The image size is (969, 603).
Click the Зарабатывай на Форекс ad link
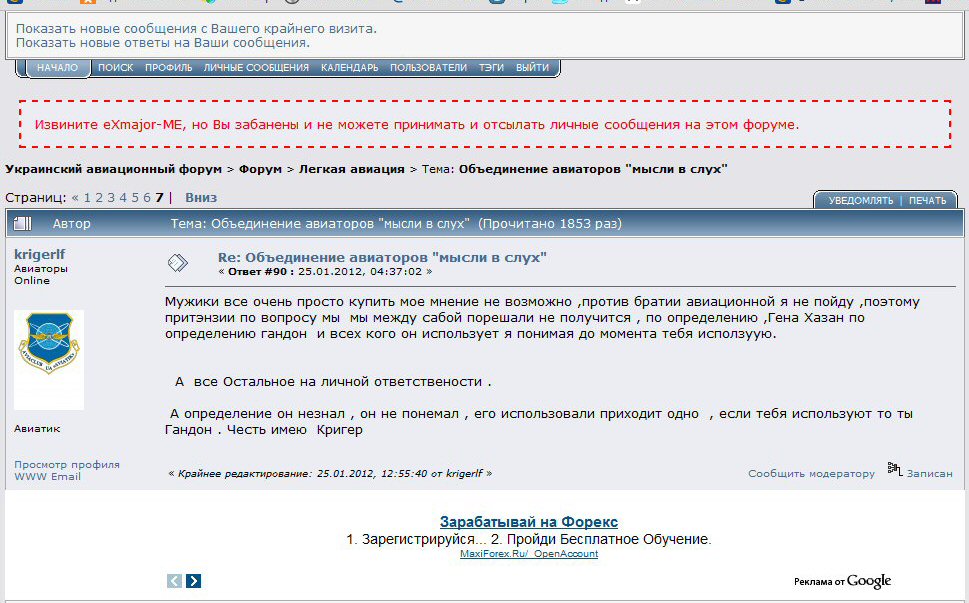[x=528, y=522]
